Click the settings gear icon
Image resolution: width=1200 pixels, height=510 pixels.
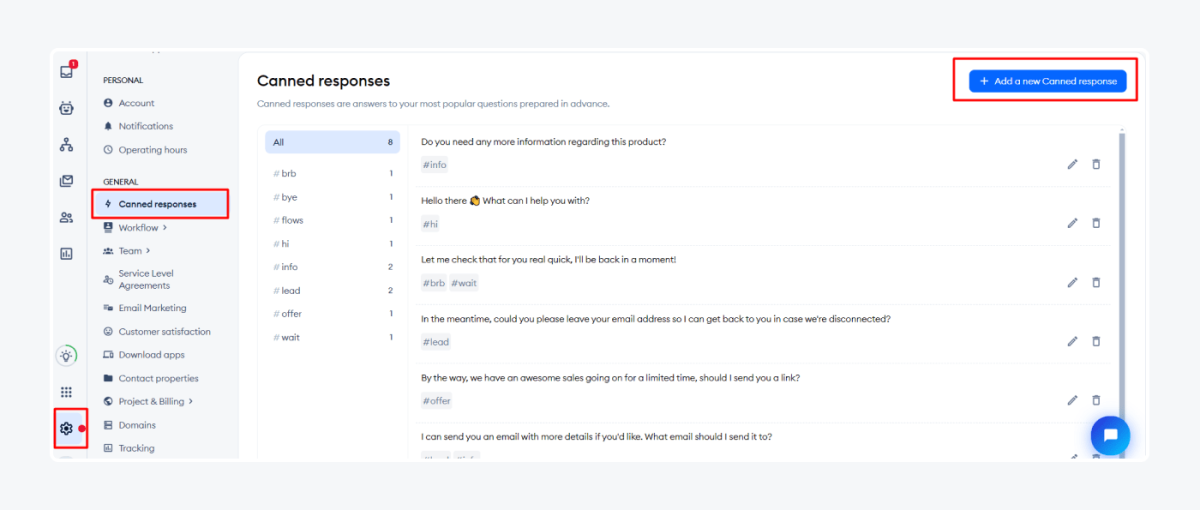coord(66,429)
